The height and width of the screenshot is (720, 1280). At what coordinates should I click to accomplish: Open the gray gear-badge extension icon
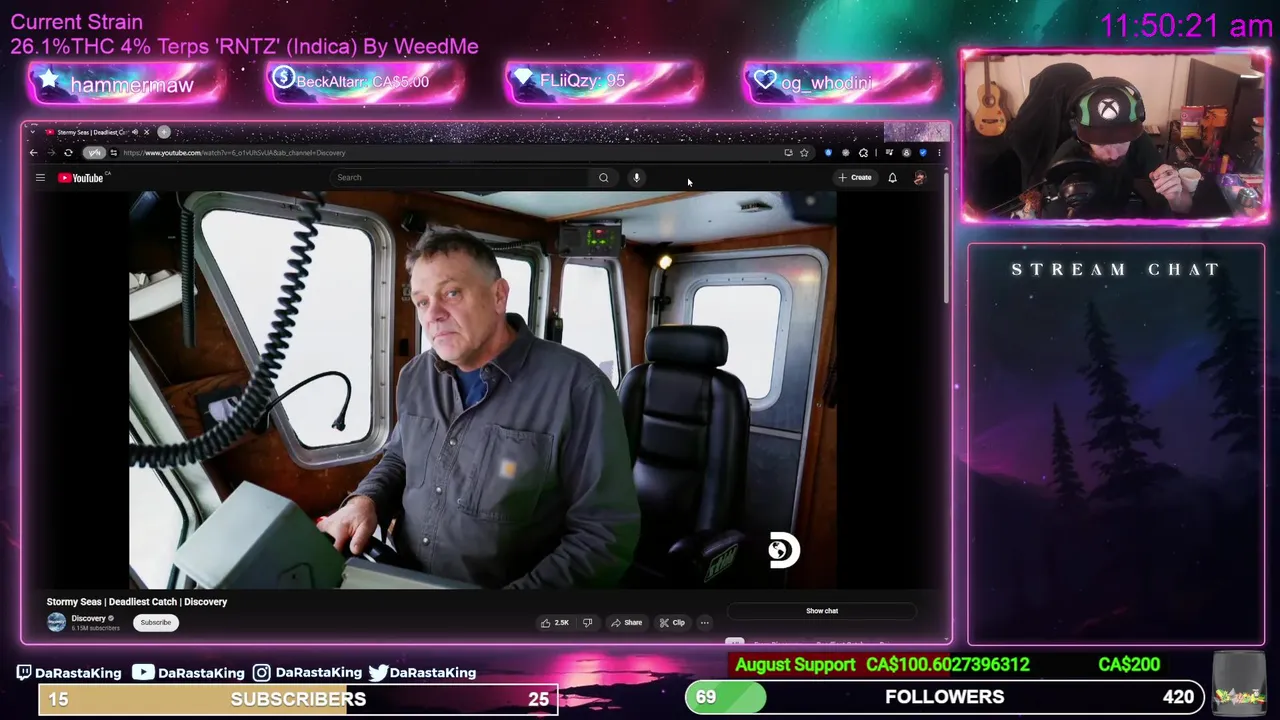846,153
